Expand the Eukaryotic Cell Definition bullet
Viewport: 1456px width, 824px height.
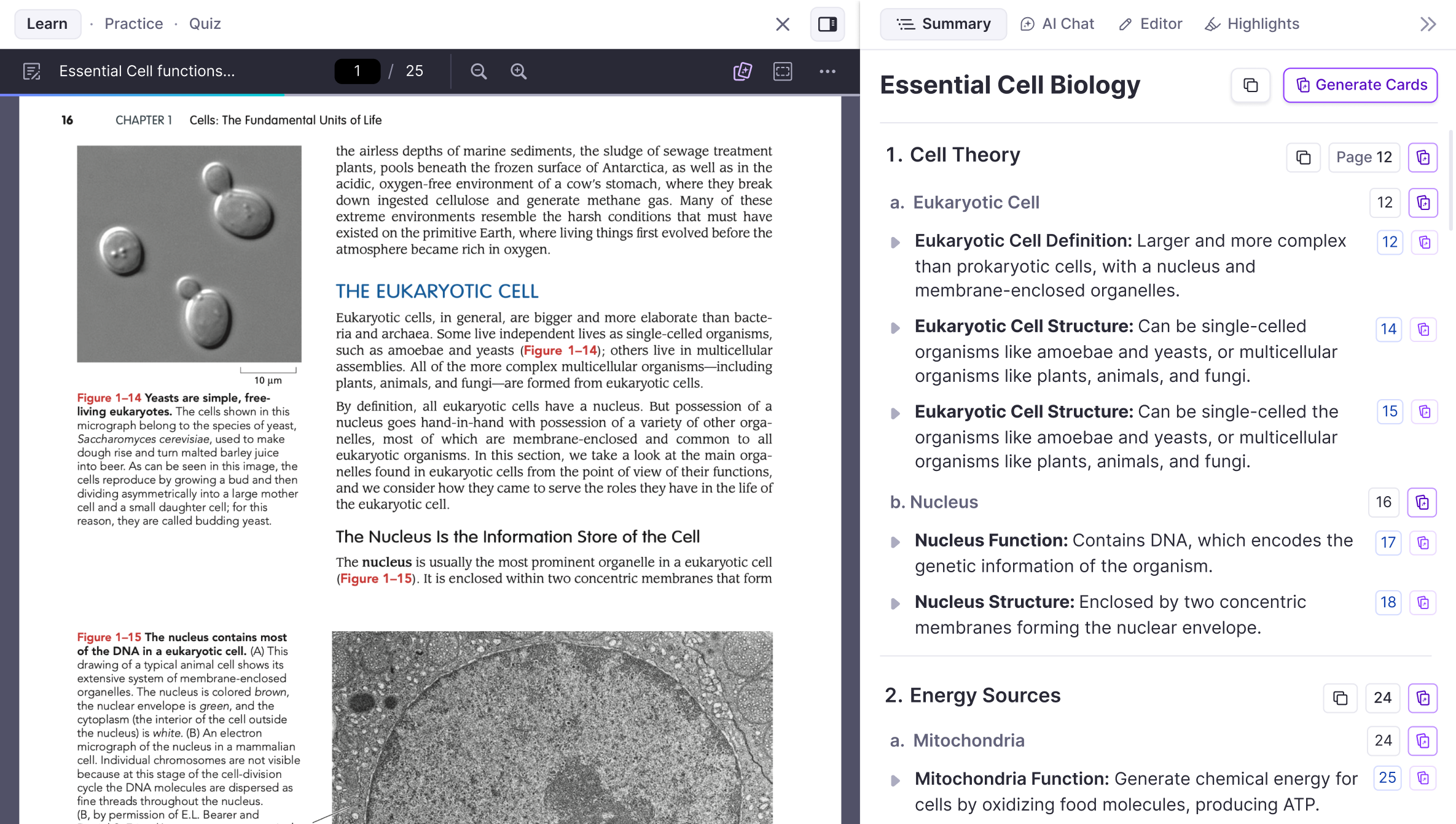895,243
